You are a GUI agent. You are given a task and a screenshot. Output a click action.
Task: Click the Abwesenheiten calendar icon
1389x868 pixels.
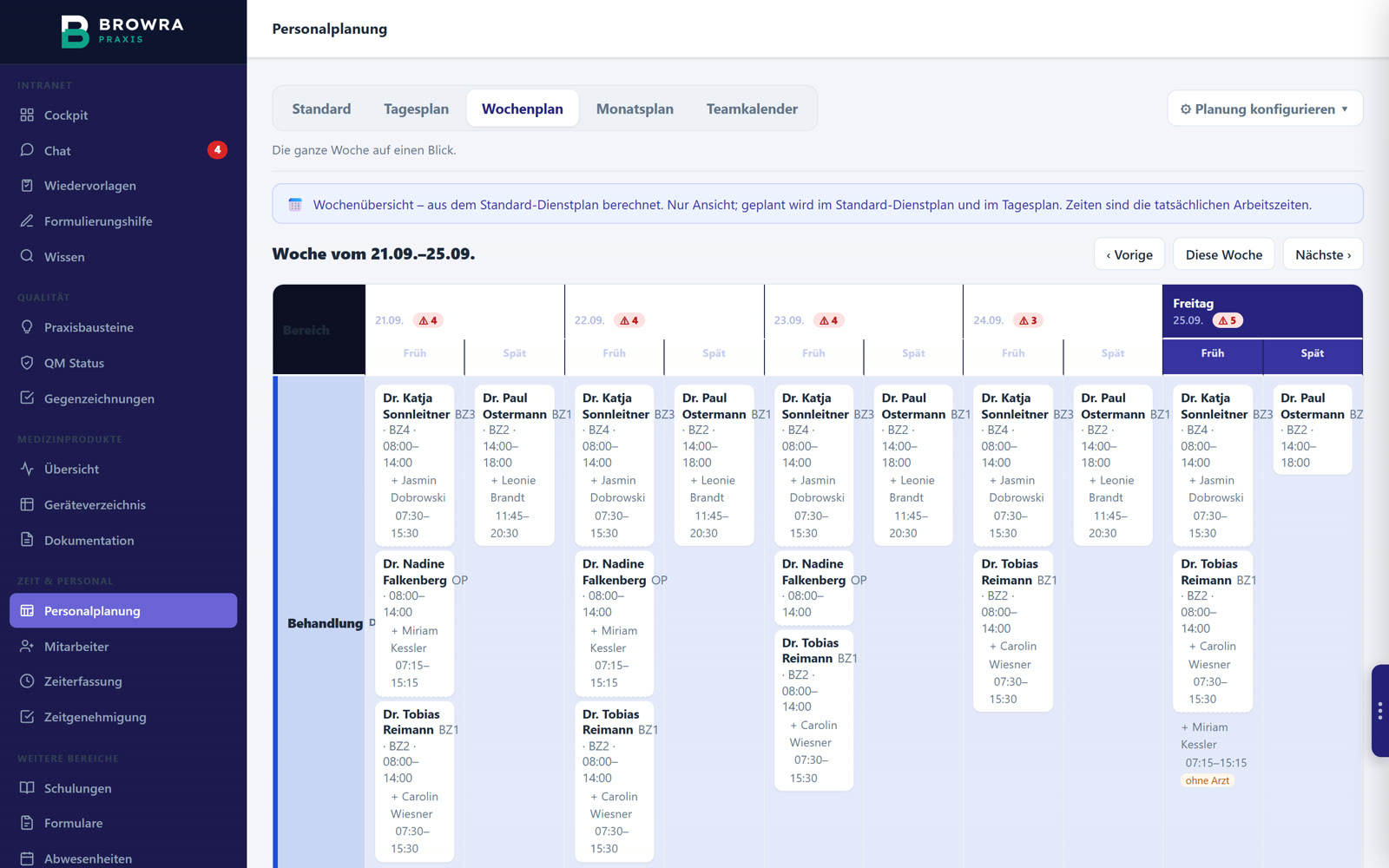tap(27, 858)
